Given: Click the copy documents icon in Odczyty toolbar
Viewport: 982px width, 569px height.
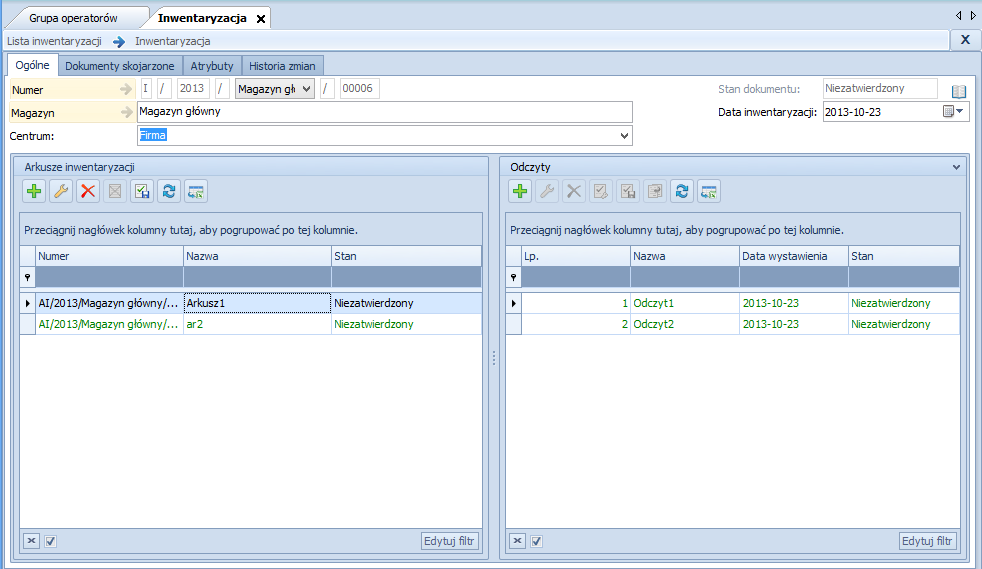Looking at the screenshot, I should (x=654, y=192).
